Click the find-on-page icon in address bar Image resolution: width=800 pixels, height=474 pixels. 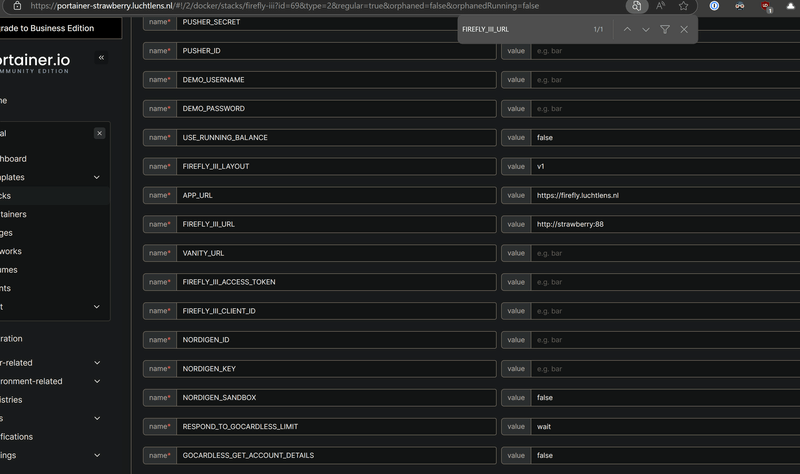637,6
